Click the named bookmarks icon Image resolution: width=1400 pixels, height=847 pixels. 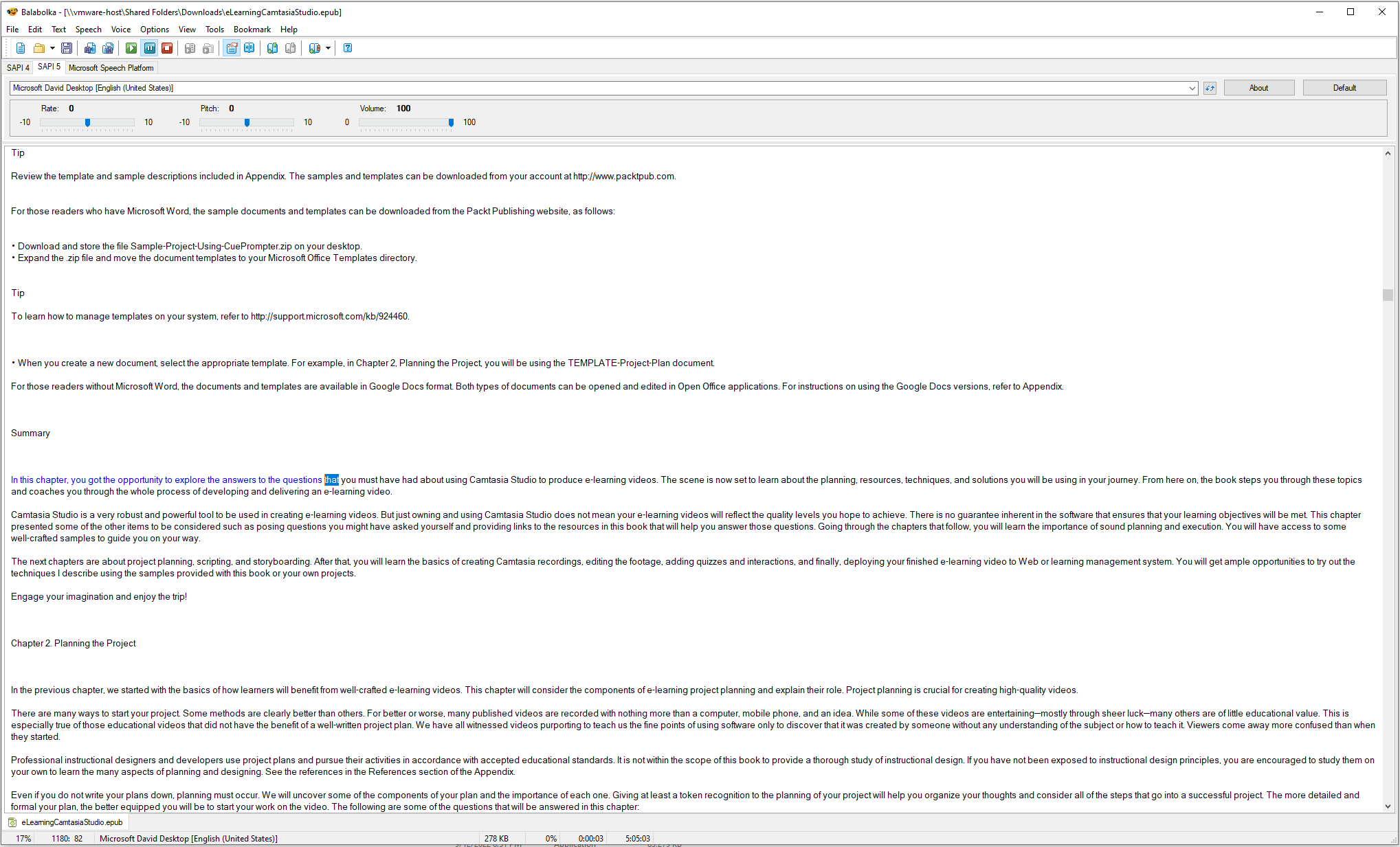315,48
